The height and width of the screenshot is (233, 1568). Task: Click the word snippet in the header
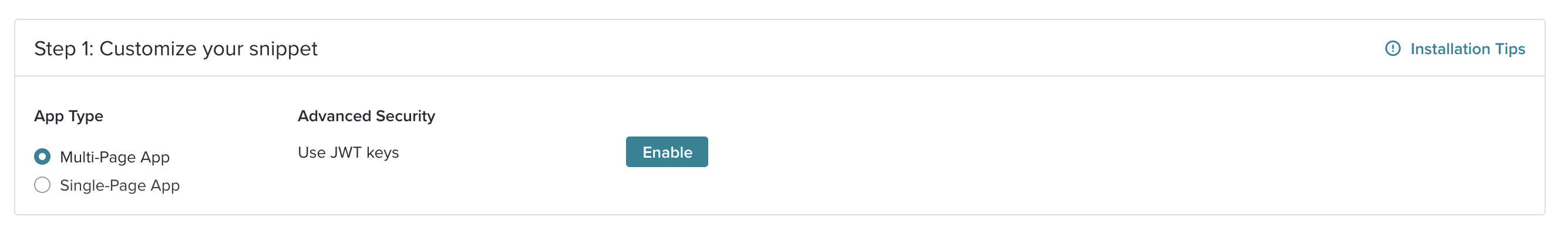click(283, 49)
